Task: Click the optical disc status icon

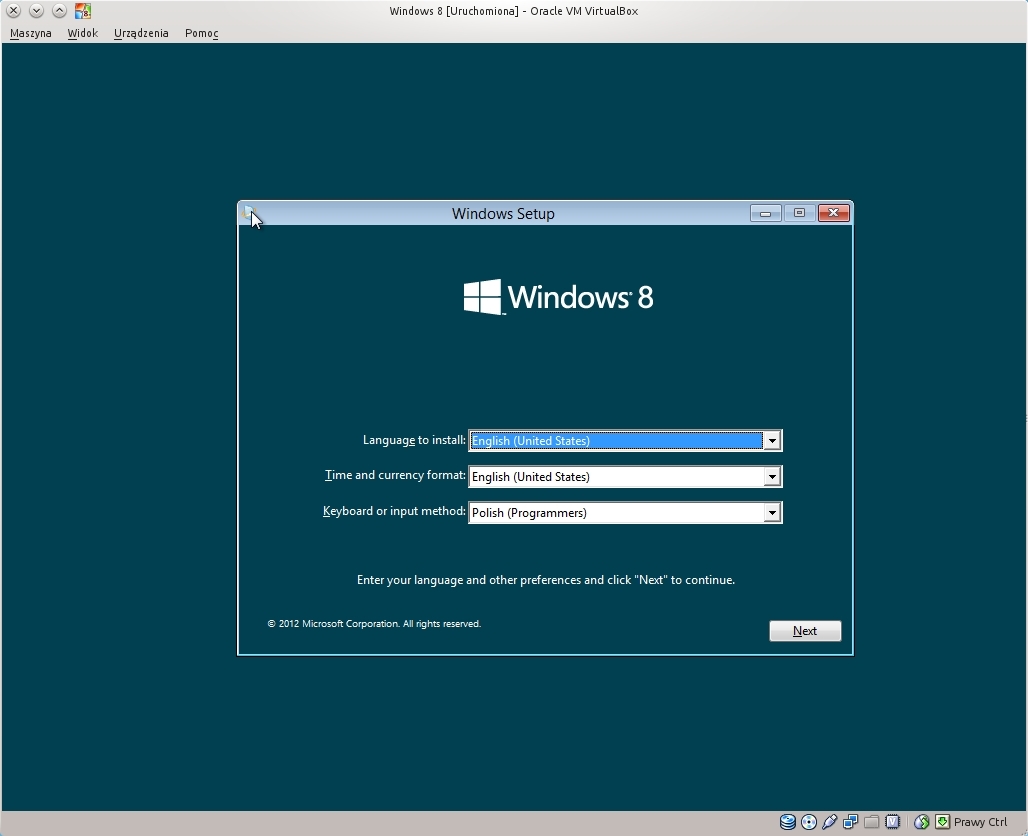Action: [809, 822]
